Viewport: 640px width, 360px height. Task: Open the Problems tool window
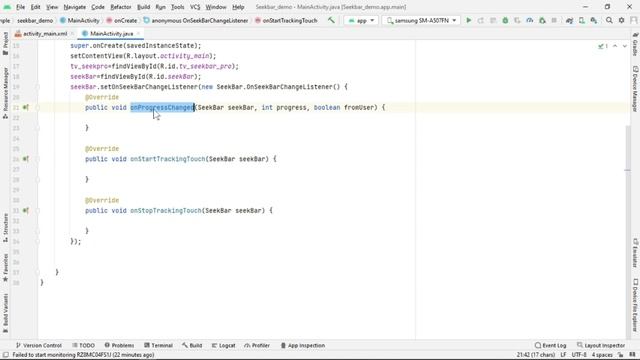tap(119, 345)
